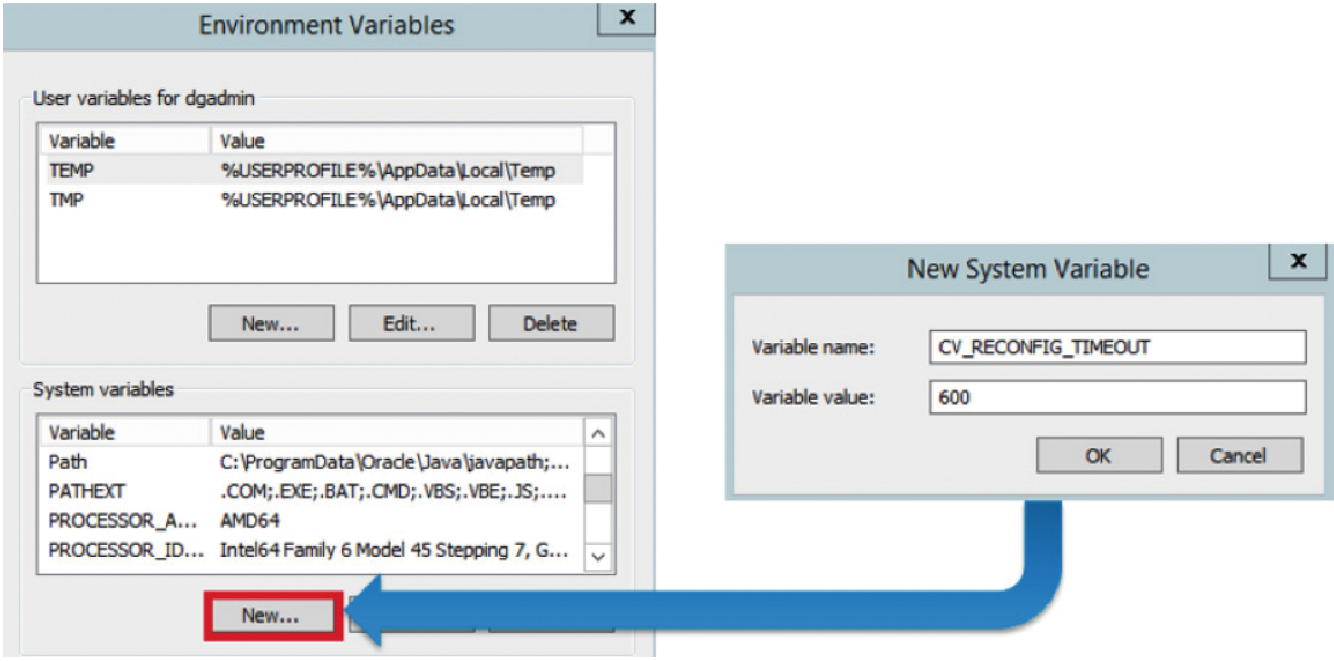
Task: Sort user variables by Value column header
Action: (397, 141)
